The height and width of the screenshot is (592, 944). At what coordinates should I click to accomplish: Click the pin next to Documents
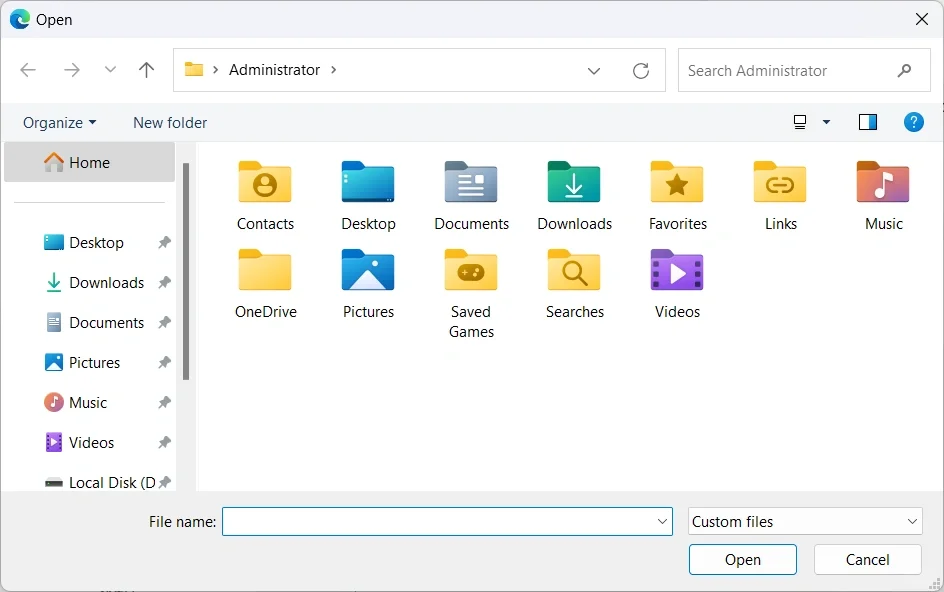pos(164,322)
